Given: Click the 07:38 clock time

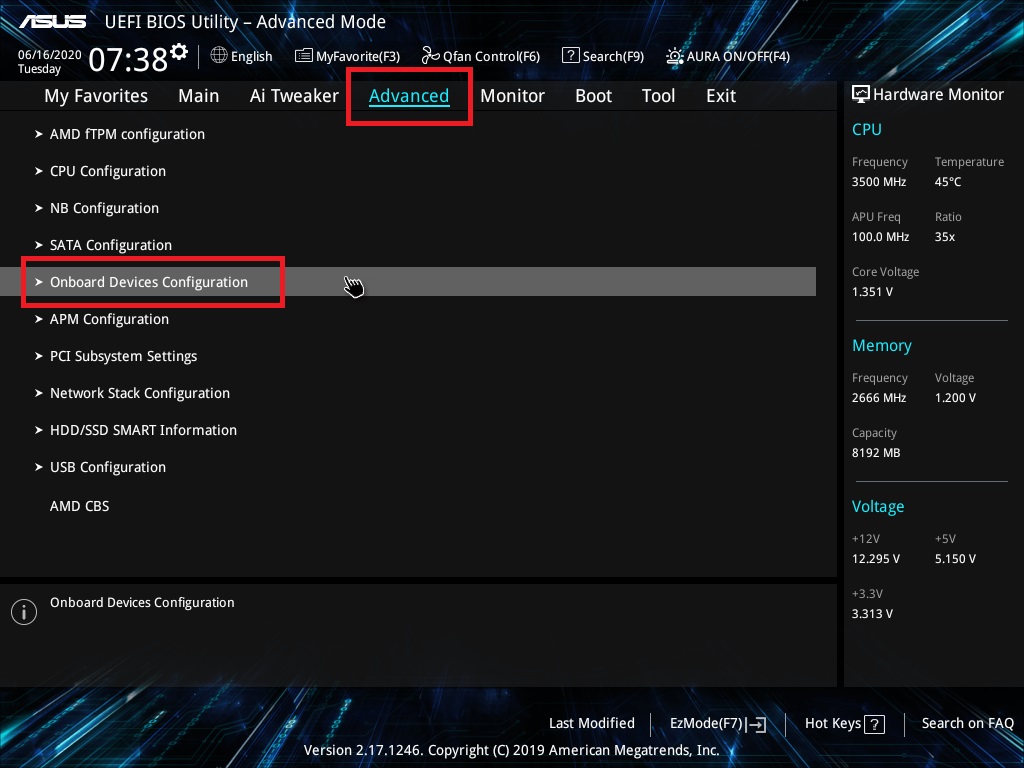Looking at the screenshot, I should (x=128, y=59).
